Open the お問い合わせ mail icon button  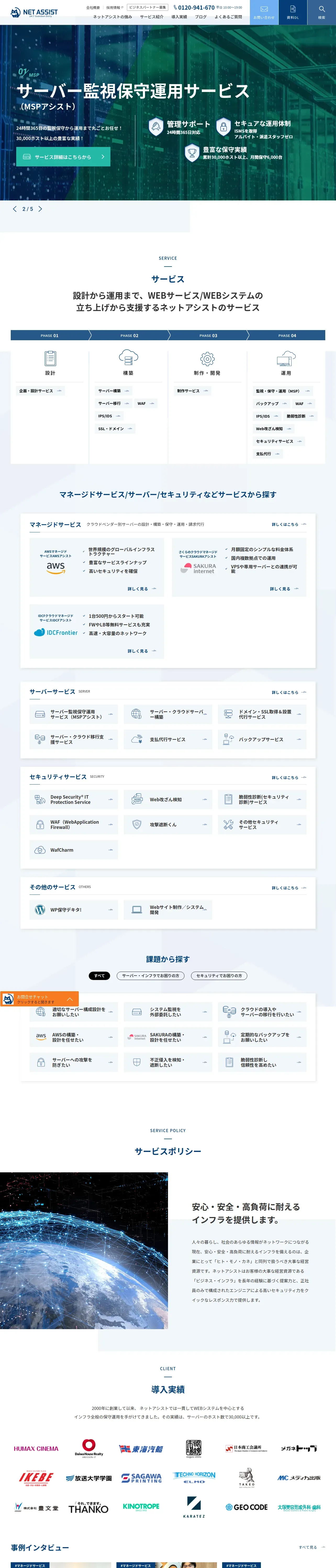click(x=264, y=12)
